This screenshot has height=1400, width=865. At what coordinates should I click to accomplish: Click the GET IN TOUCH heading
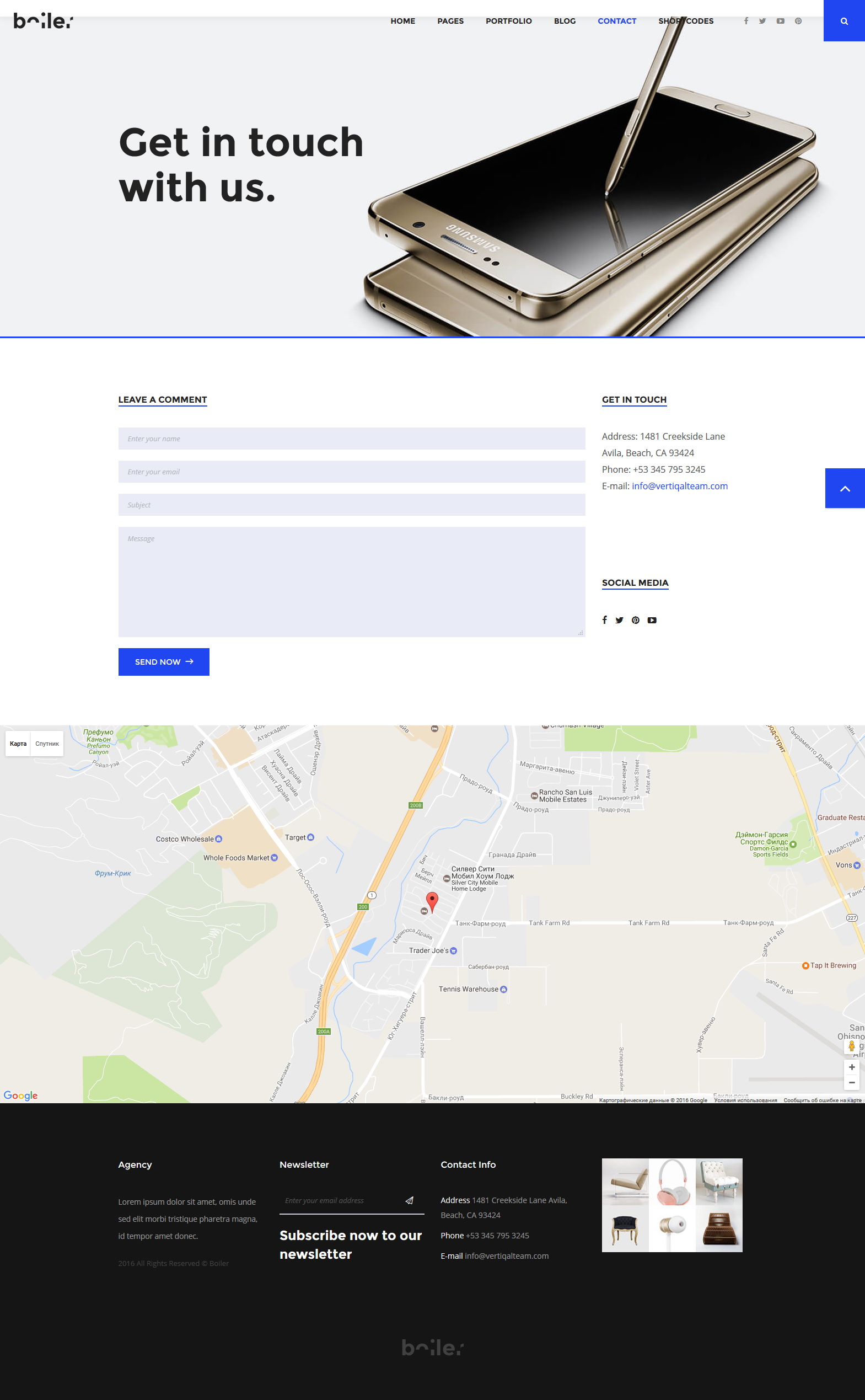634,399
